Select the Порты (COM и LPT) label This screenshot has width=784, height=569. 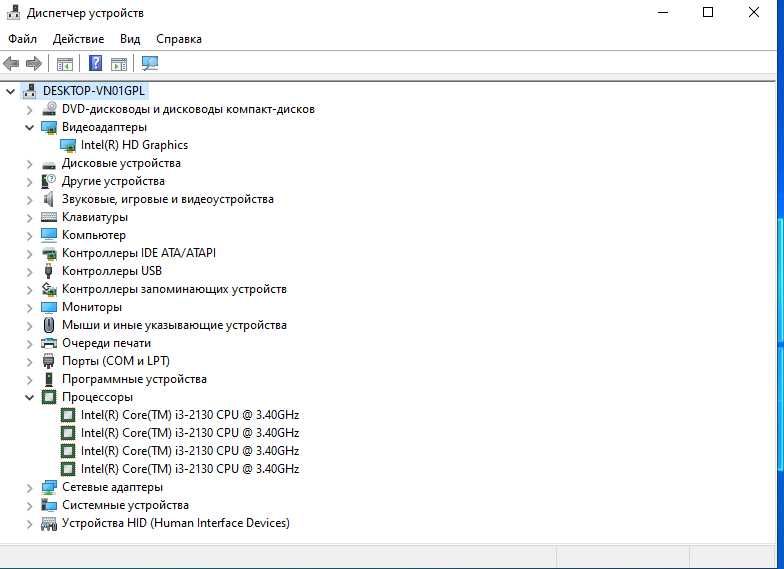[116, 361]
